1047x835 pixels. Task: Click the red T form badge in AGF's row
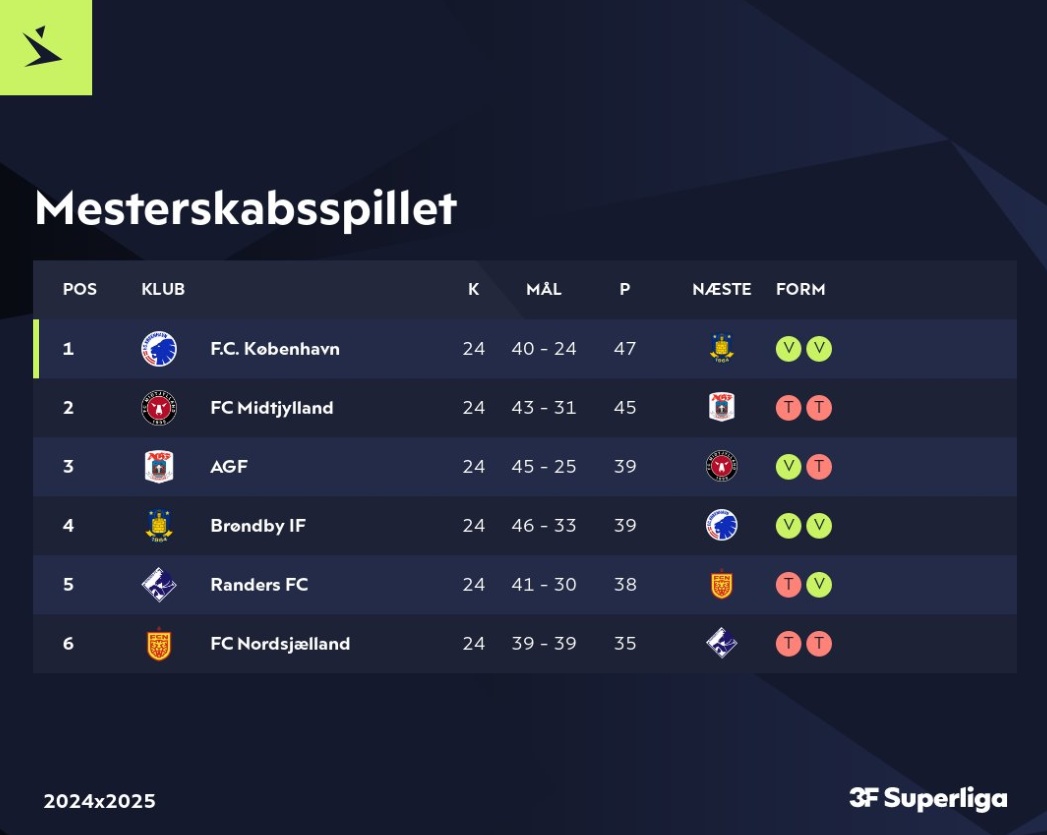coord(819,467)
